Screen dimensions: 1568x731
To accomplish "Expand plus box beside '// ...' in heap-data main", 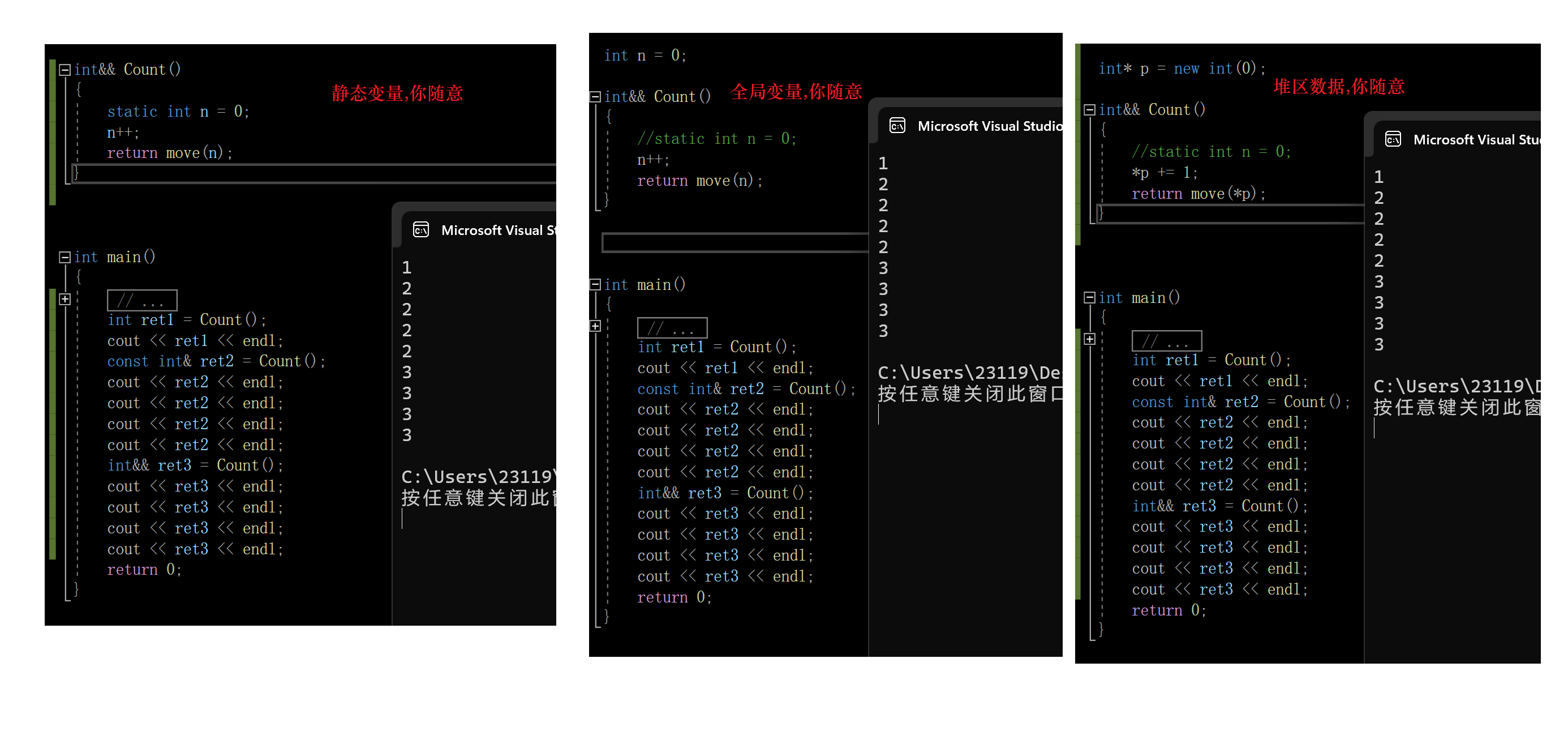I will pos(1090,339).
